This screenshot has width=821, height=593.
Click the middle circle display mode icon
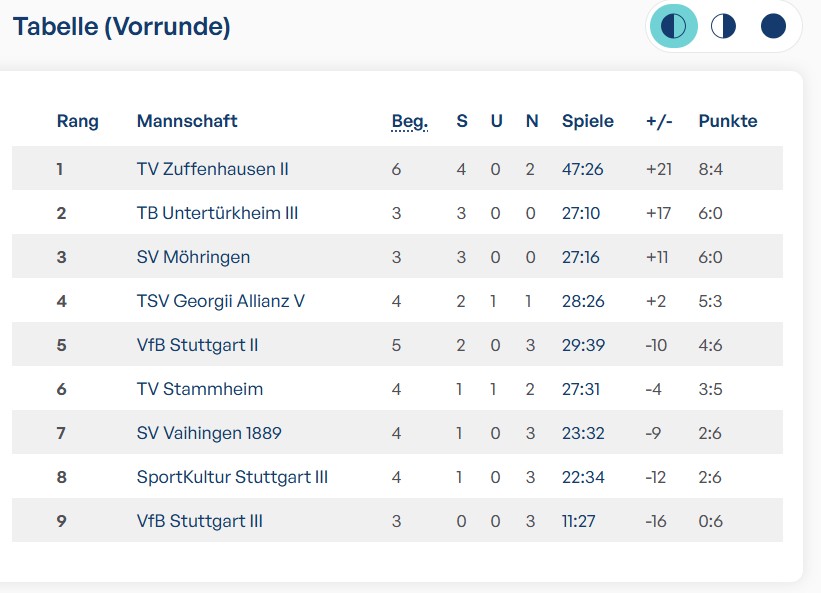pos(723,26)
